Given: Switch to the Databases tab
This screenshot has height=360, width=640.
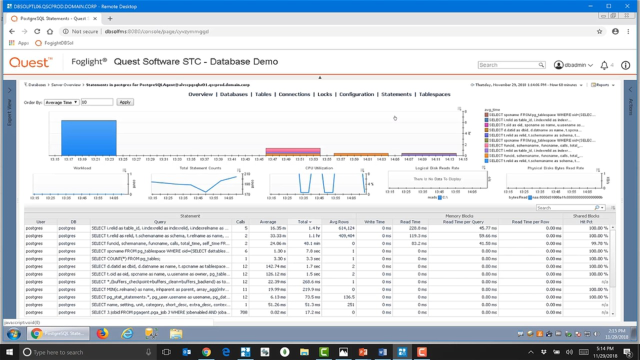Looking at the screenshot, I should 234,94.
